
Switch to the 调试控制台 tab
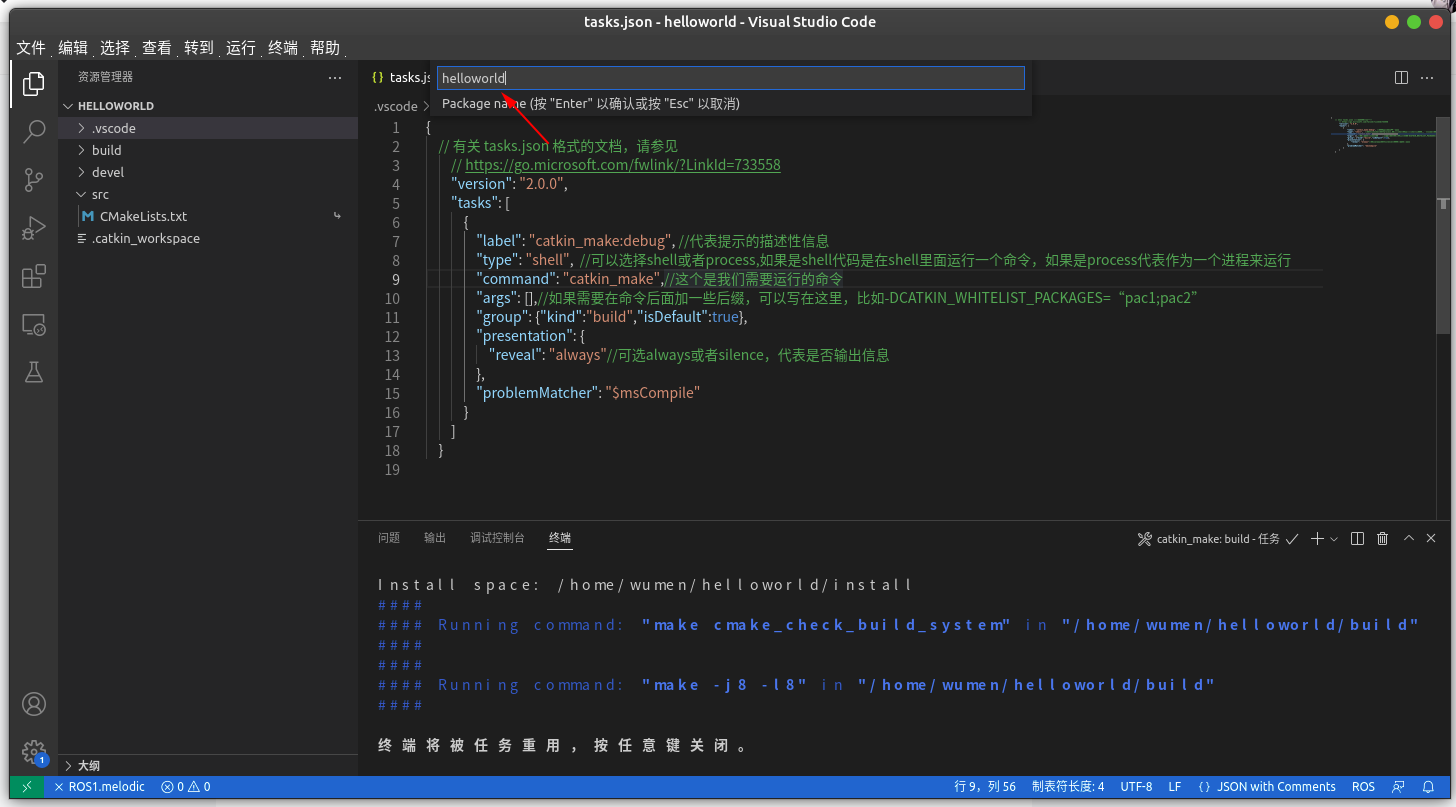coord(497,537)
